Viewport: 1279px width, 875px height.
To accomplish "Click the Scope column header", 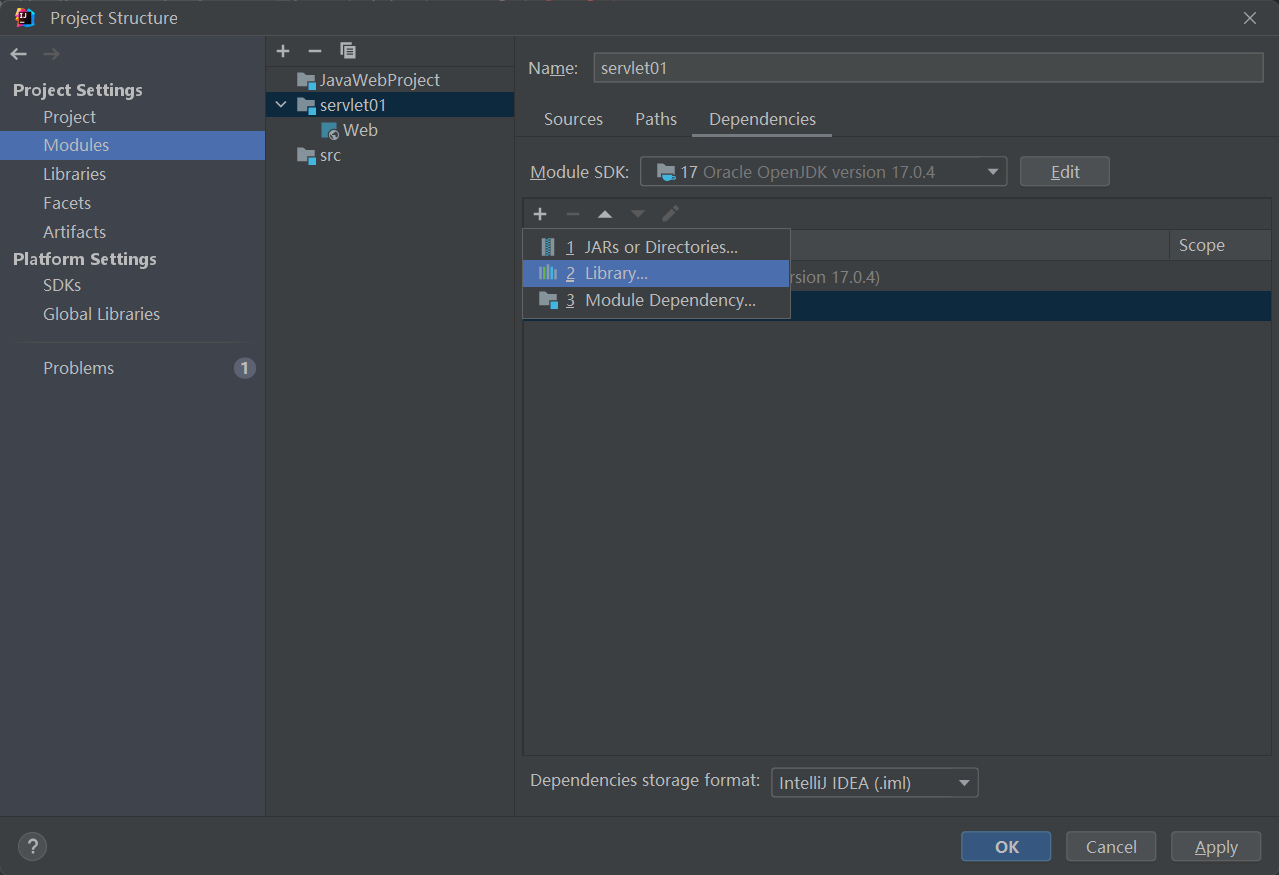I will click(x=1201, y=246).
